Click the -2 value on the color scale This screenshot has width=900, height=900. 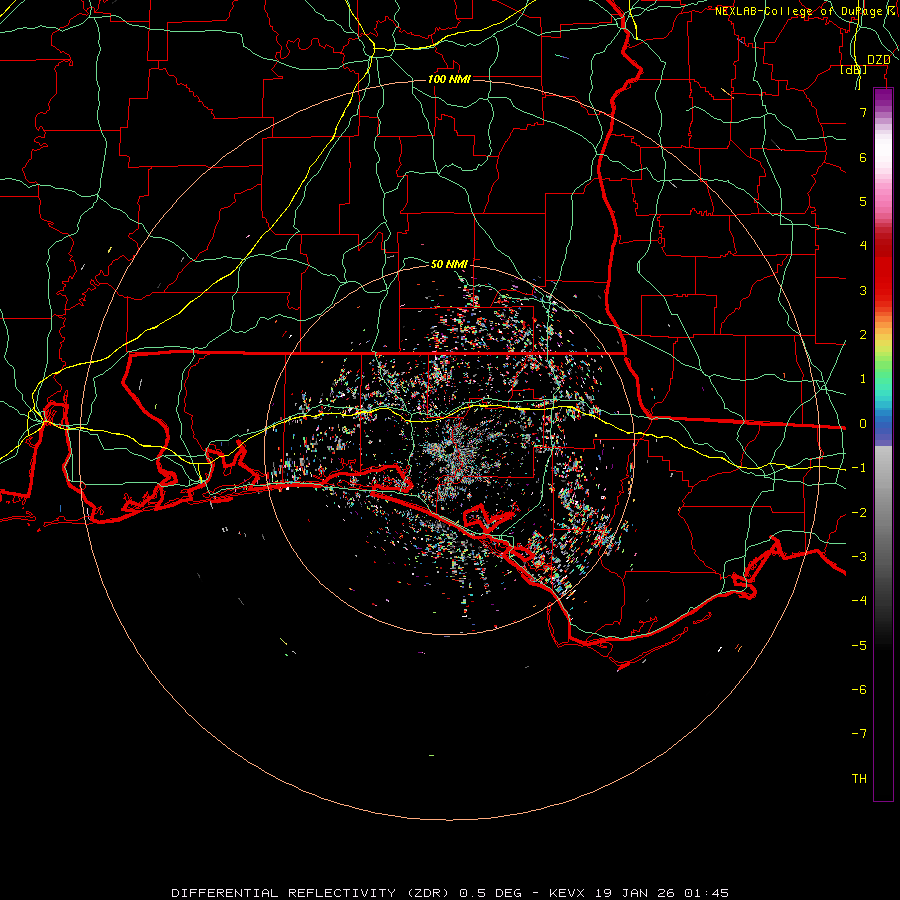[859, 513]
